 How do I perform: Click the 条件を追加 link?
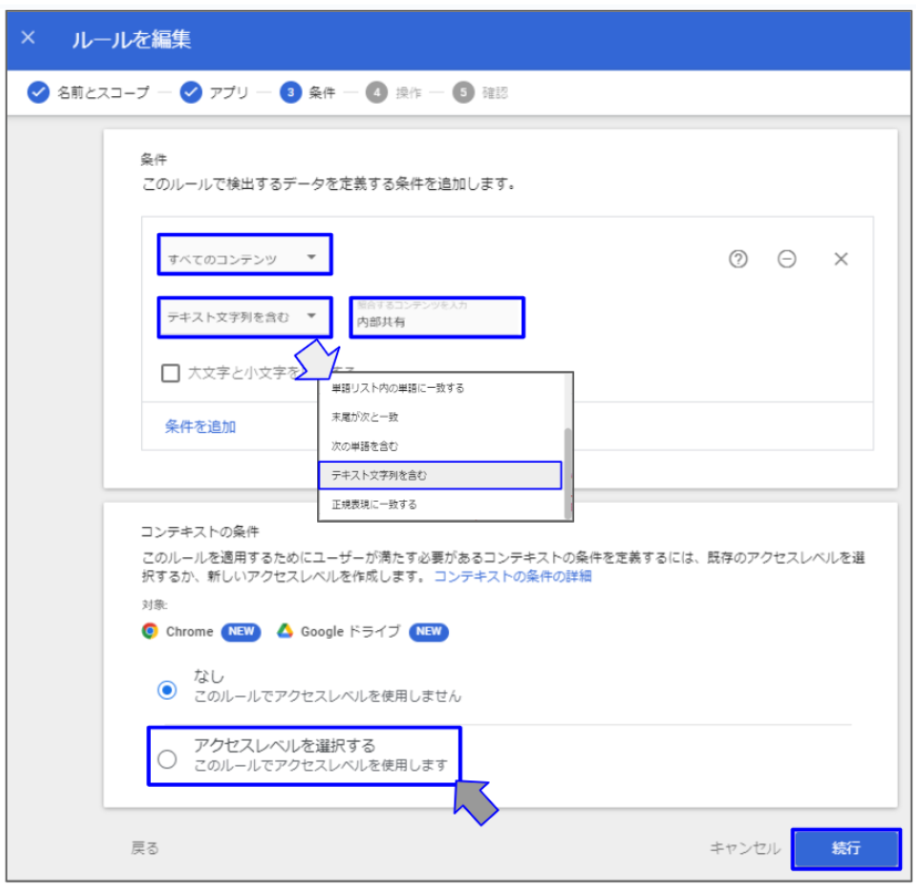click(200, 426)
